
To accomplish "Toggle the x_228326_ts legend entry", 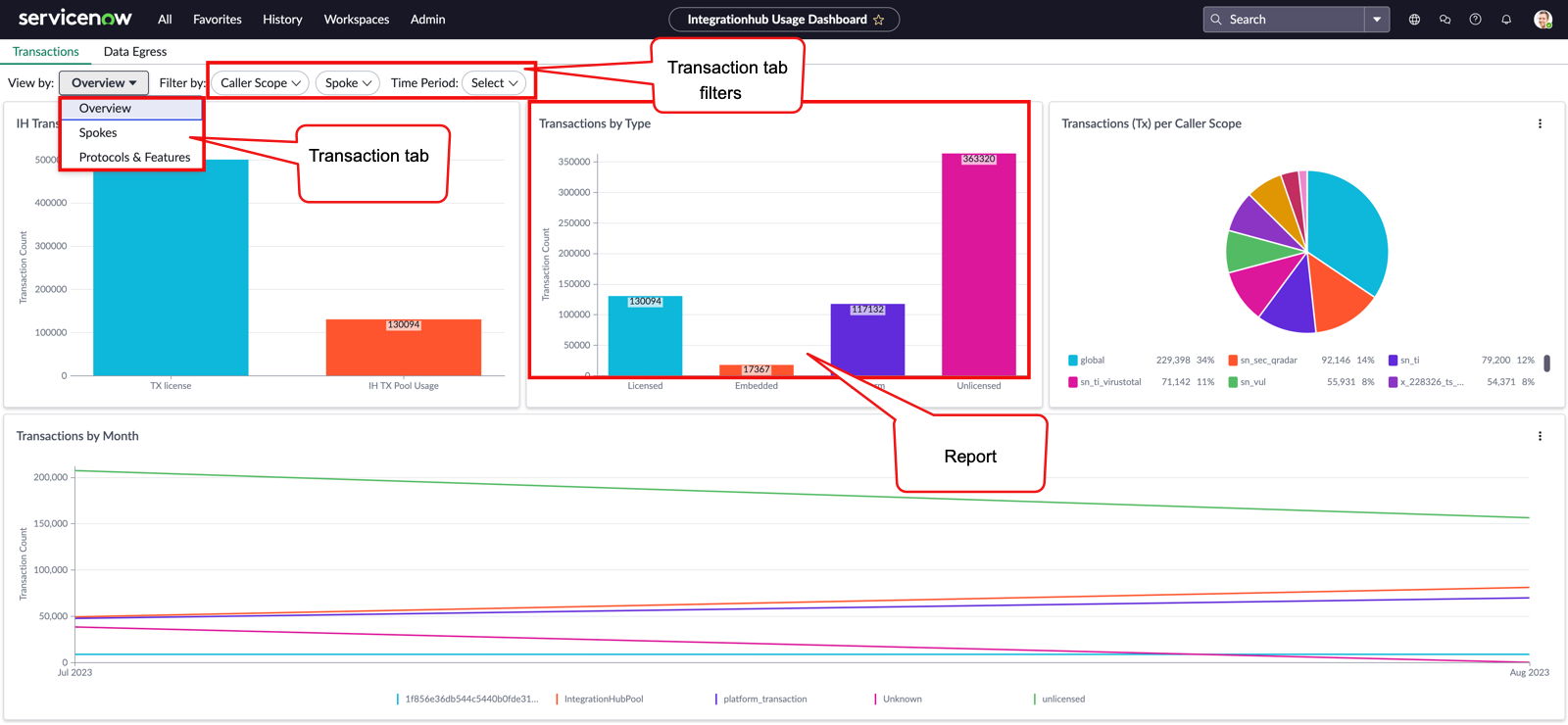I will [1426, 382].
